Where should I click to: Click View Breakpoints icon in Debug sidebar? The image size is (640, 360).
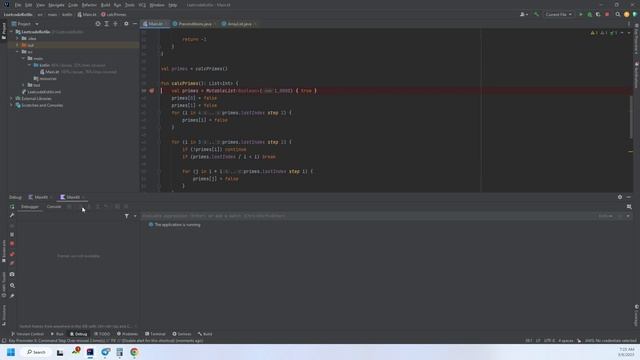pyautogui.click(x=12, y=254)
